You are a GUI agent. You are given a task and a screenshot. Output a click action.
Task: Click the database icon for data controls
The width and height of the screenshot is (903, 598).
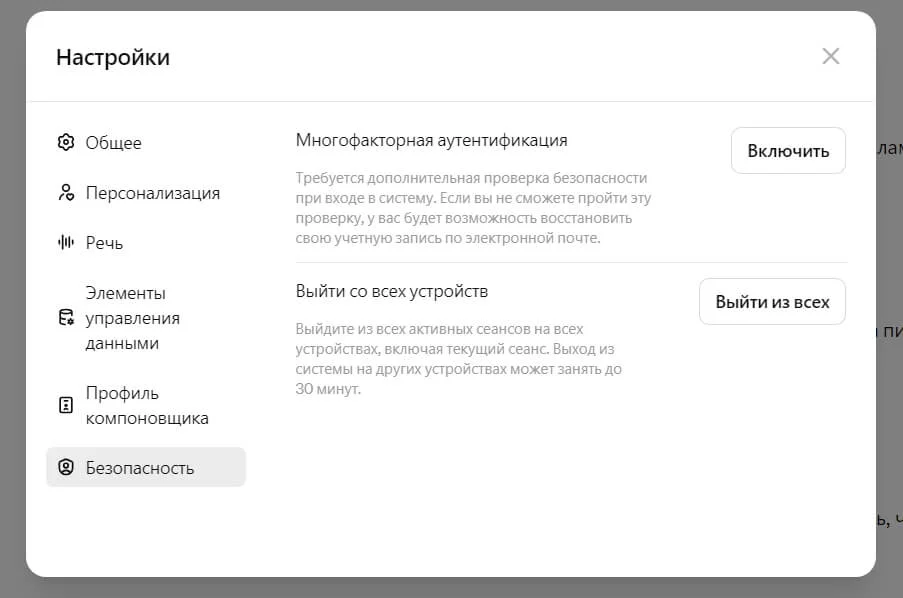[66, 318]
